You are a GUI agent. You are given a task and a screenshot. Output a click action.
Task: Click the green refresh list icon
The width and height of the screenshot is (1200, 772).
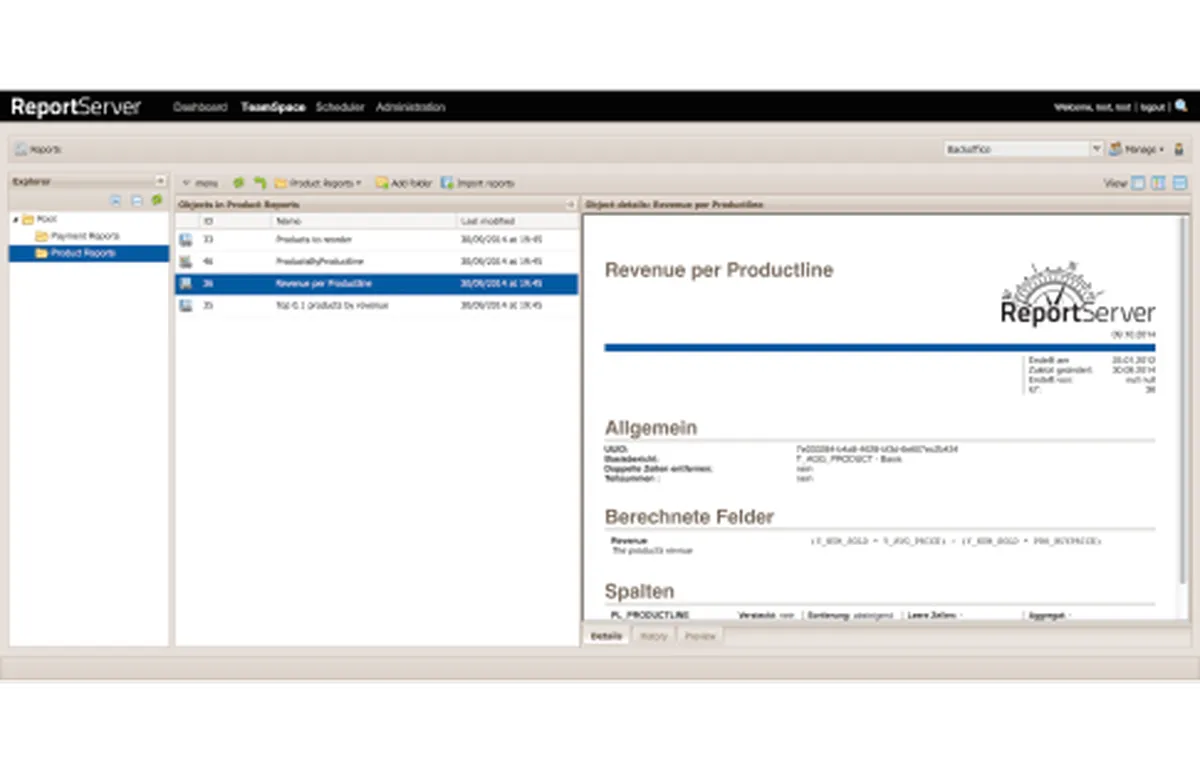tap(239, 183)
